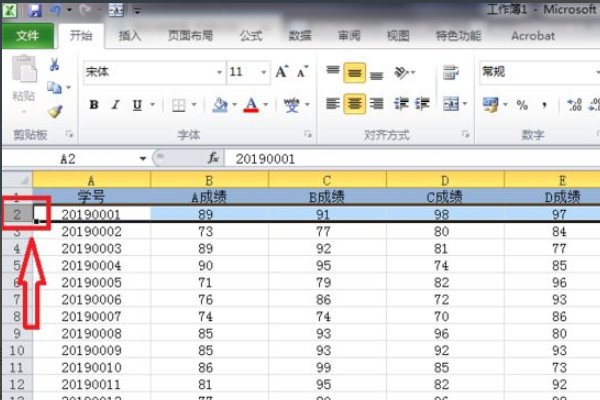This screenshot has width=600, height=400.
Task: Open the alignment 对齐方式 dialog launcher
Action: tap(465, 134)
